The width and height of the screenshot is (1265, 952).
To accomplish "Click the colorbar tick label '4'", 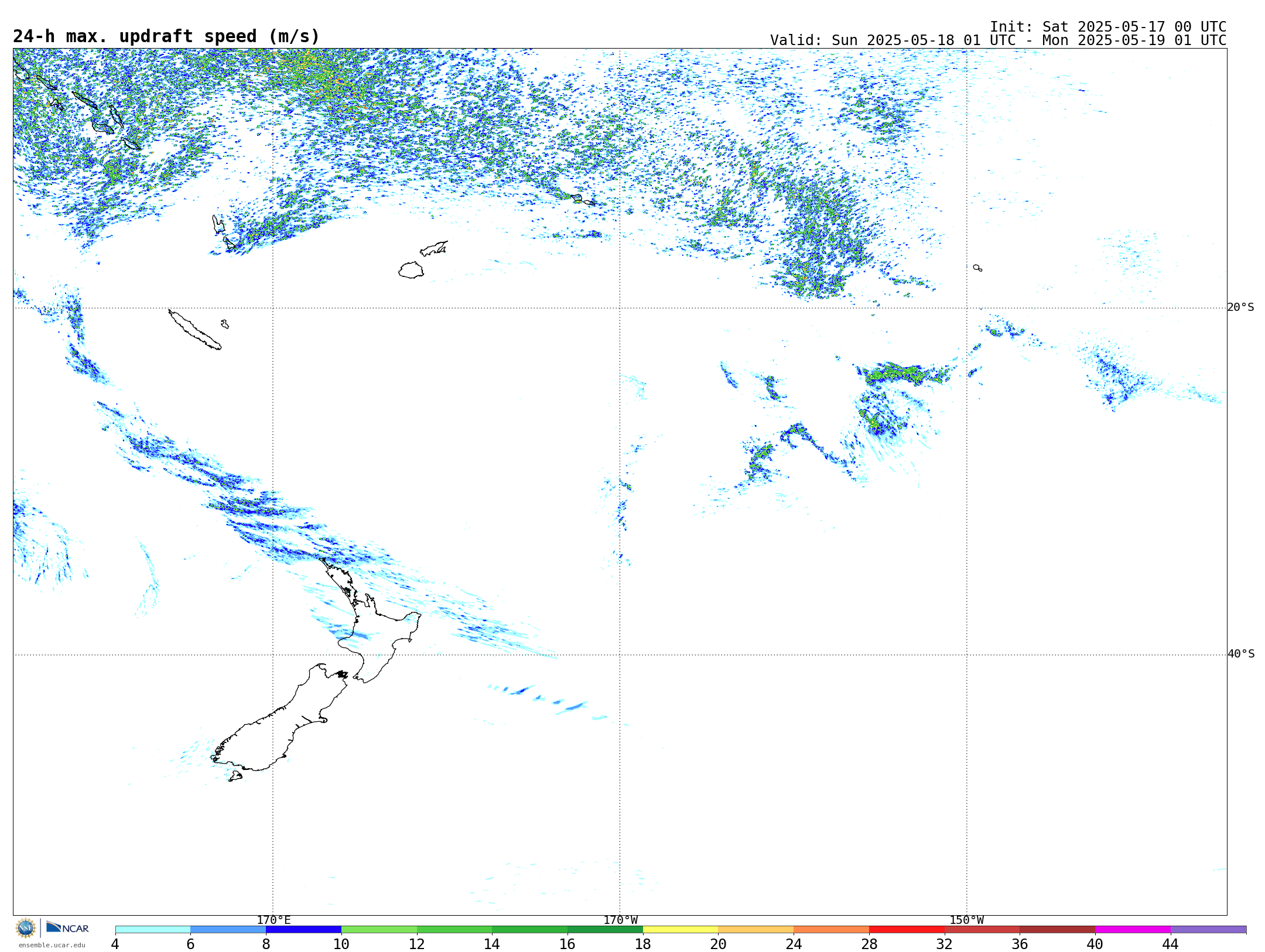I will (x=115, y=944).
